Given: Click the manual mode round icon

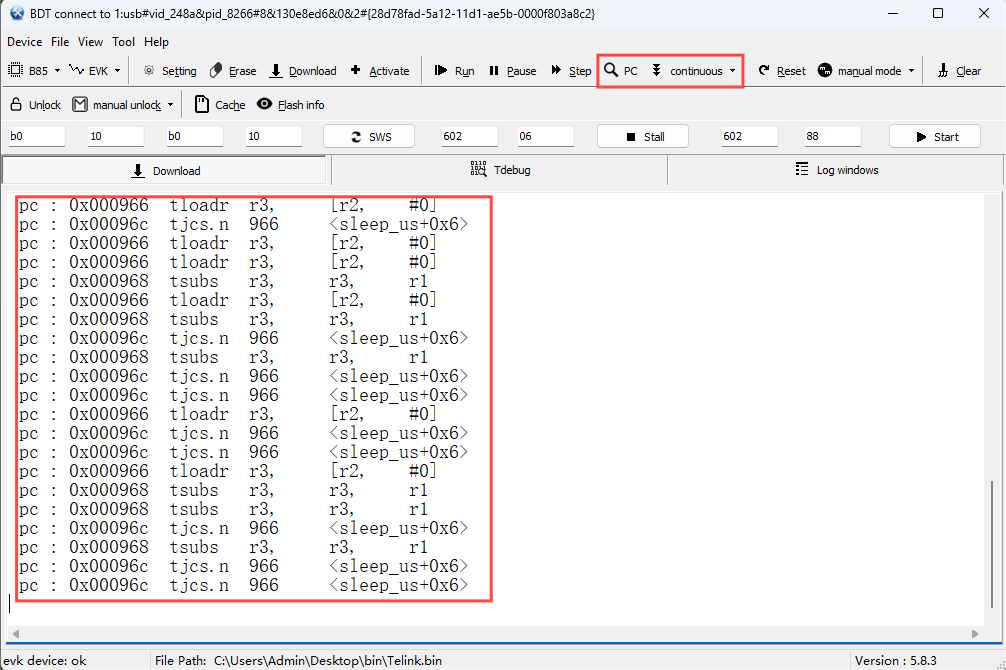Looking at the screenshot, I should click(x=825, y=70).
